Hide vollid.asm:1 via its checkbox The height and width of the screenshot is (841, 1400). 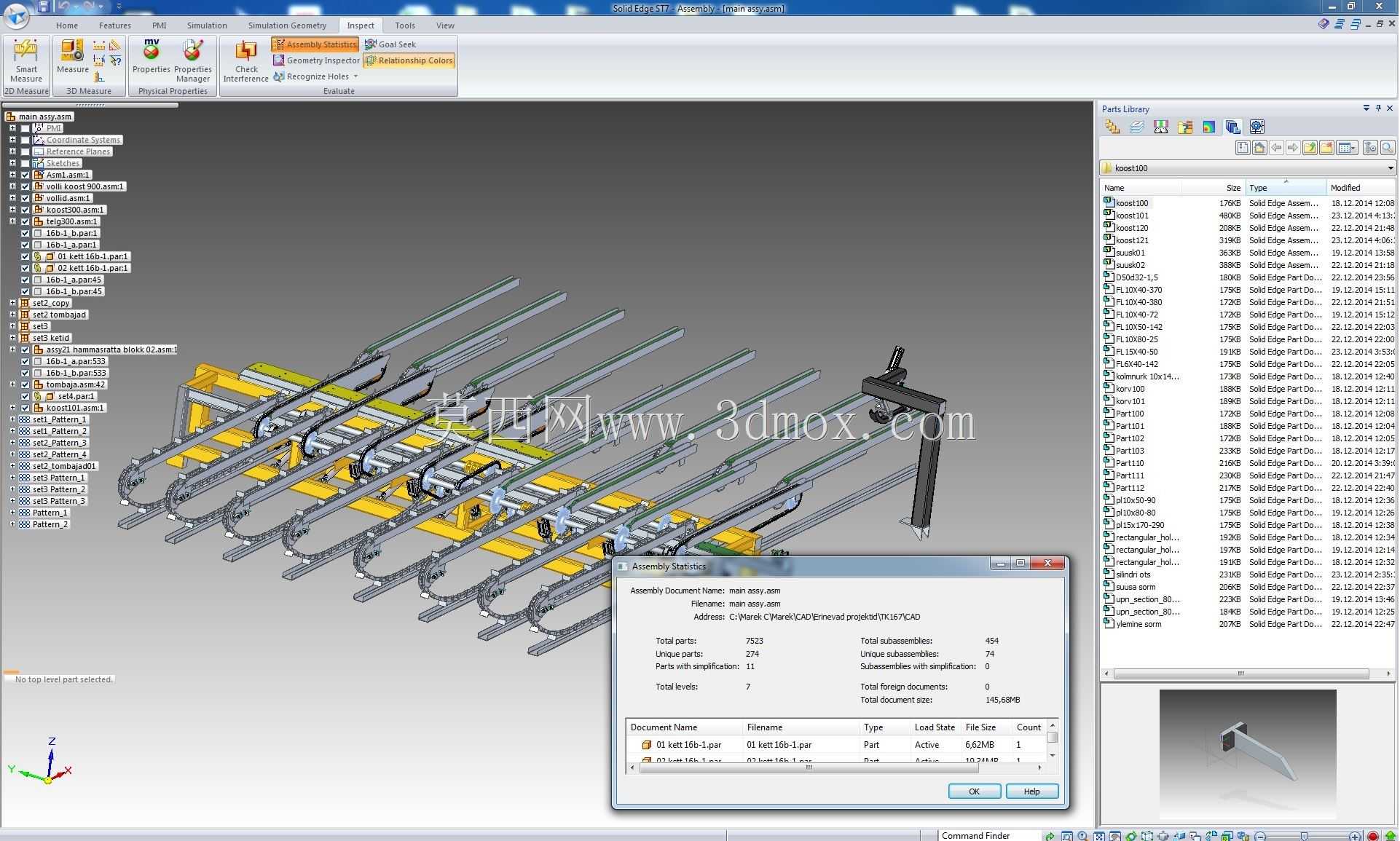pos(25,198)
